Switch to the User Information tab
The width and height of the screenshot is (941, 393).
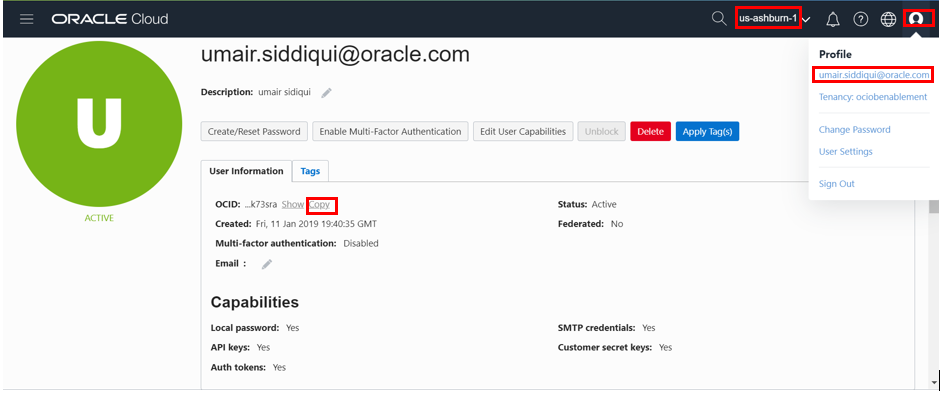pyautogui.click(x=246, y=171)
